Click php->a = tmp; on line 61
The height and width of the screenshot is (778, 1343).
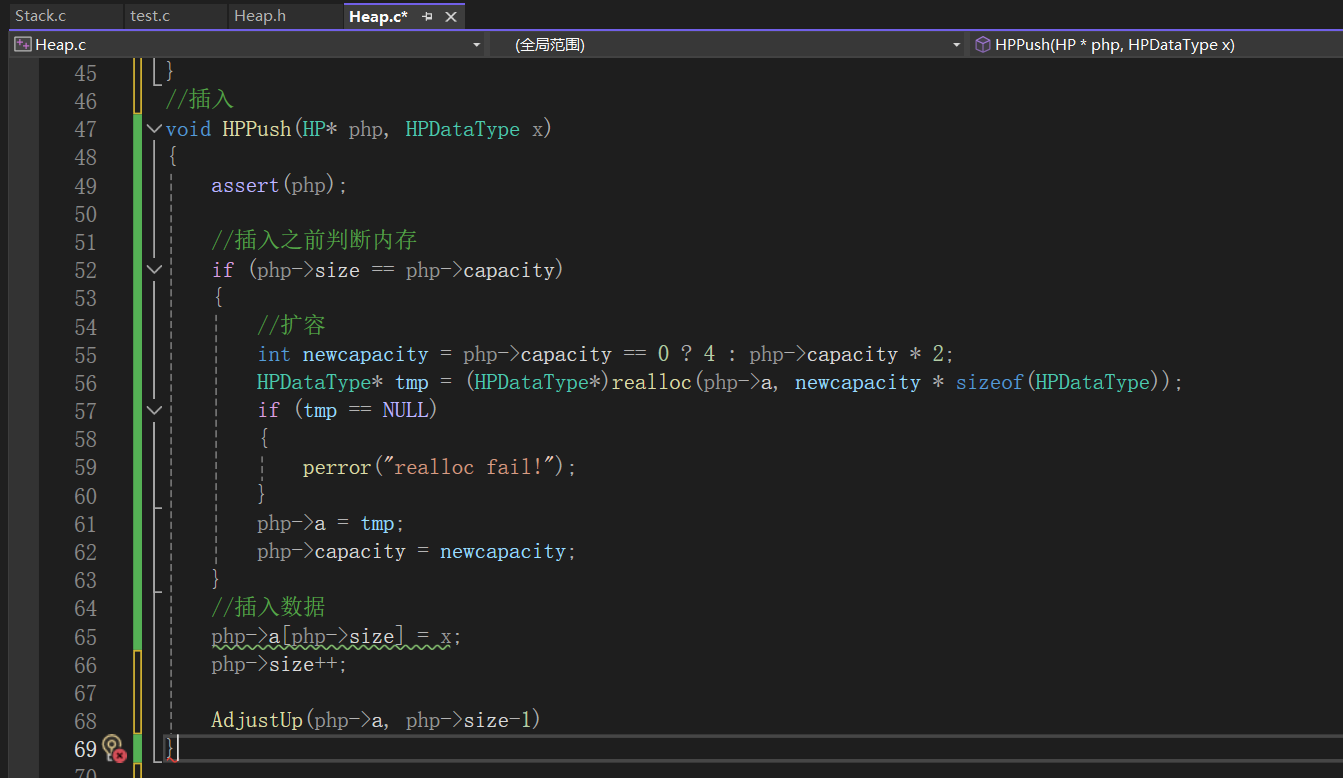330,524
